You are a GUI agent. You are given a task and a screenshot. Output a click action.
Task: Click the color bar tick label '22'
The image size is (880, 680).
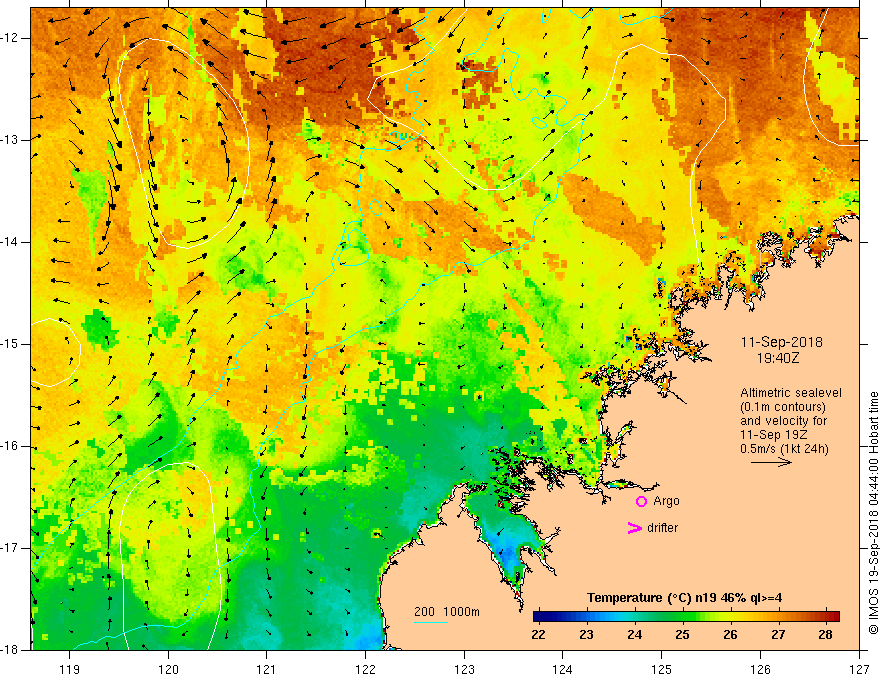538,635
